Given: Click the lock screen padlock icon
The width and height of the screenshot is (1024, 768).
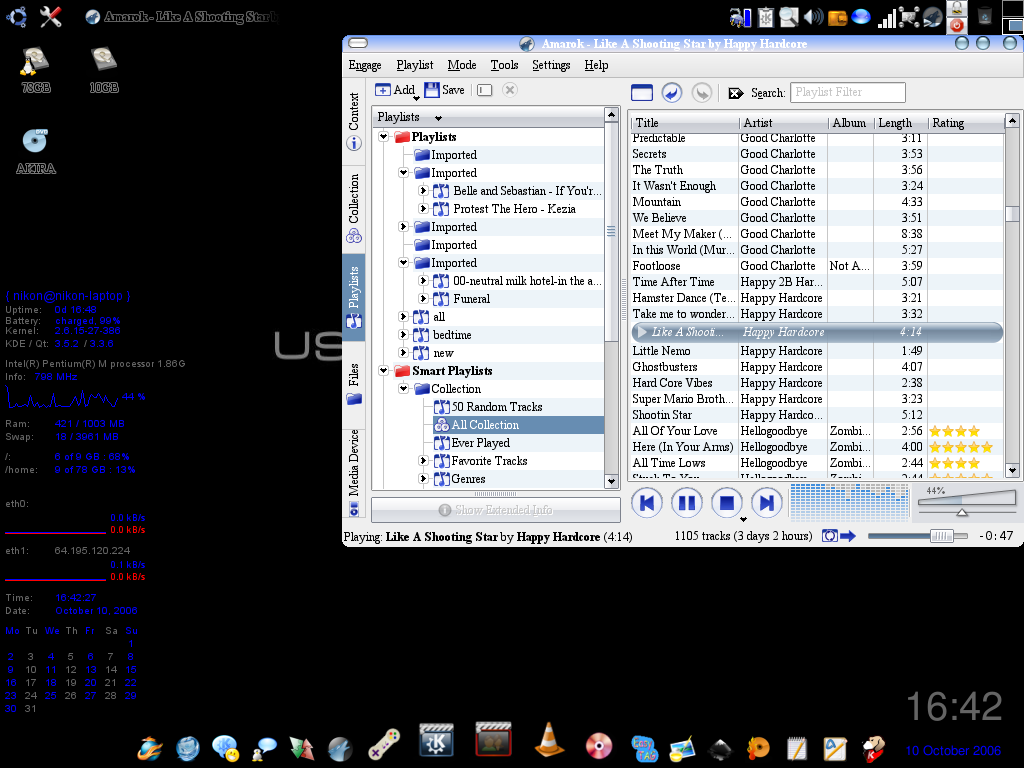Looking at the screenshot, I should [957, 8].
